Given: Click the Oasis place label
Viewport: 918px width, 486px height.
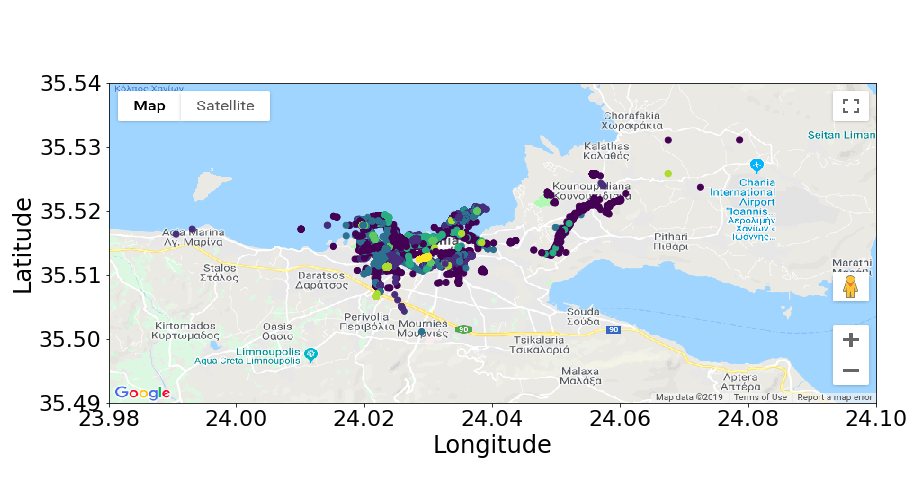Looking at the screenshot, I should (x=278, y=331).
